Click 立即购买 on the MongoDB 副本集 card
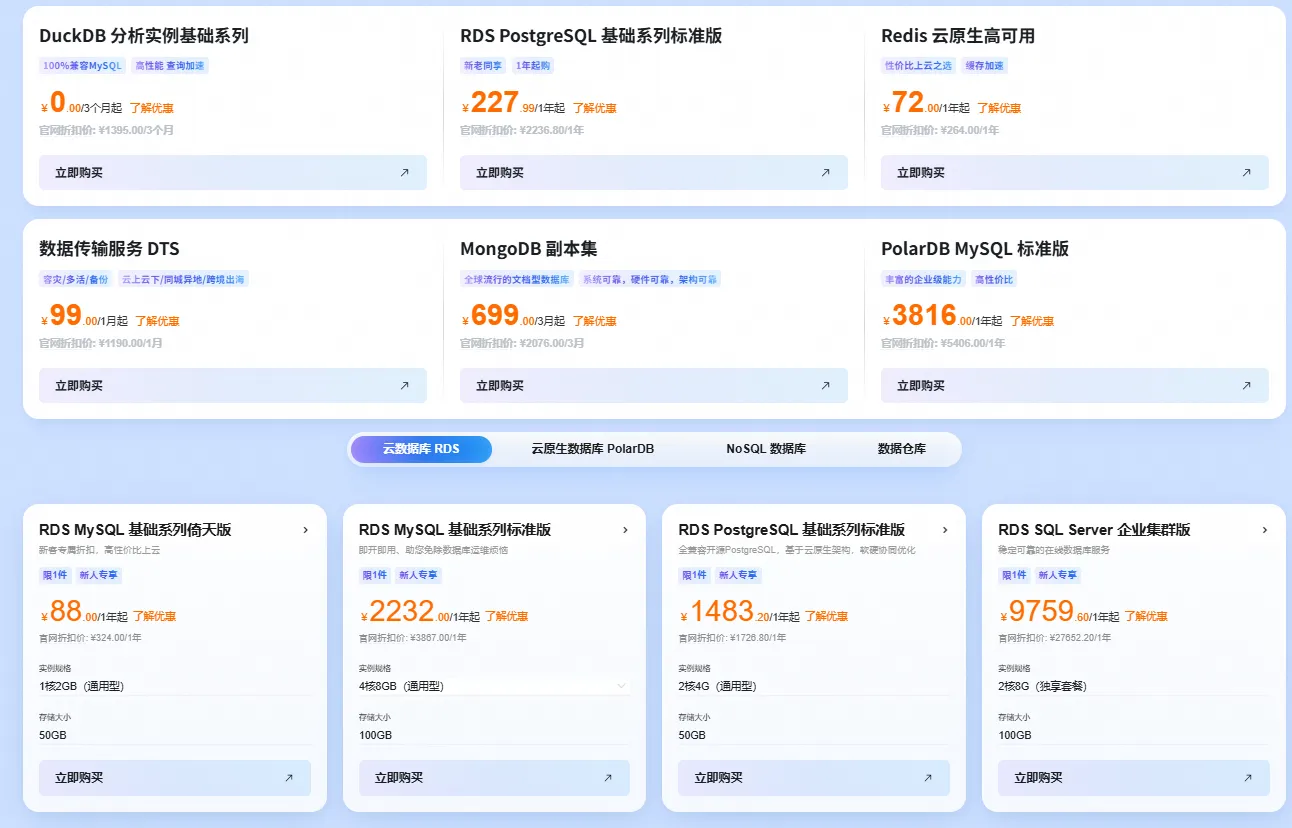The image size is (1292, 828). point(654,385)
